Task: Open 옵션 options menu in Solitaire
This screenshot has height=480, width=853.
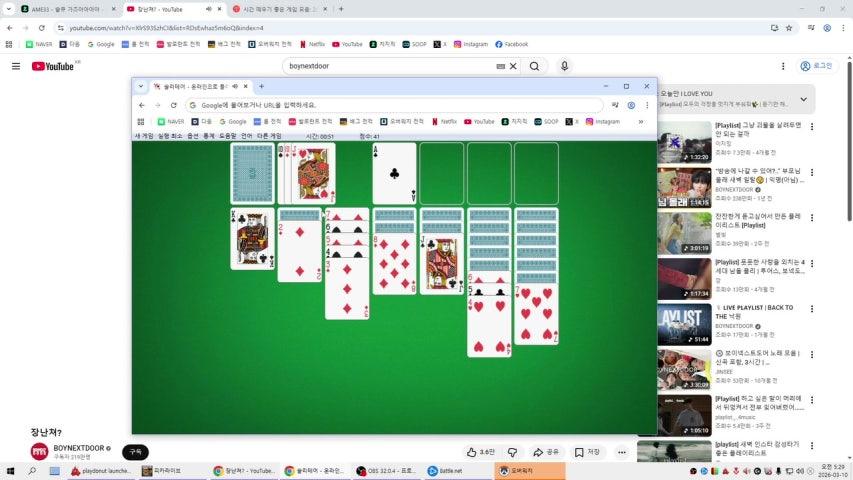Action: pyautogui.click(x=193, y=136)
